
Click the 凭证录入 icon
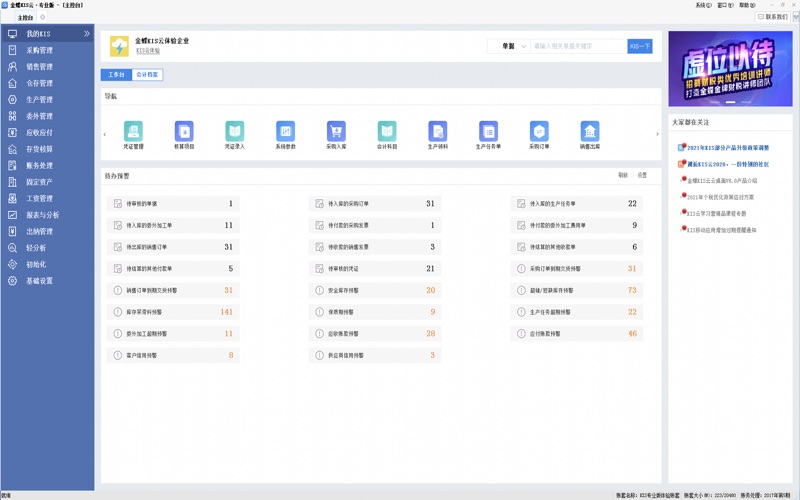click(x=234, y=131)
